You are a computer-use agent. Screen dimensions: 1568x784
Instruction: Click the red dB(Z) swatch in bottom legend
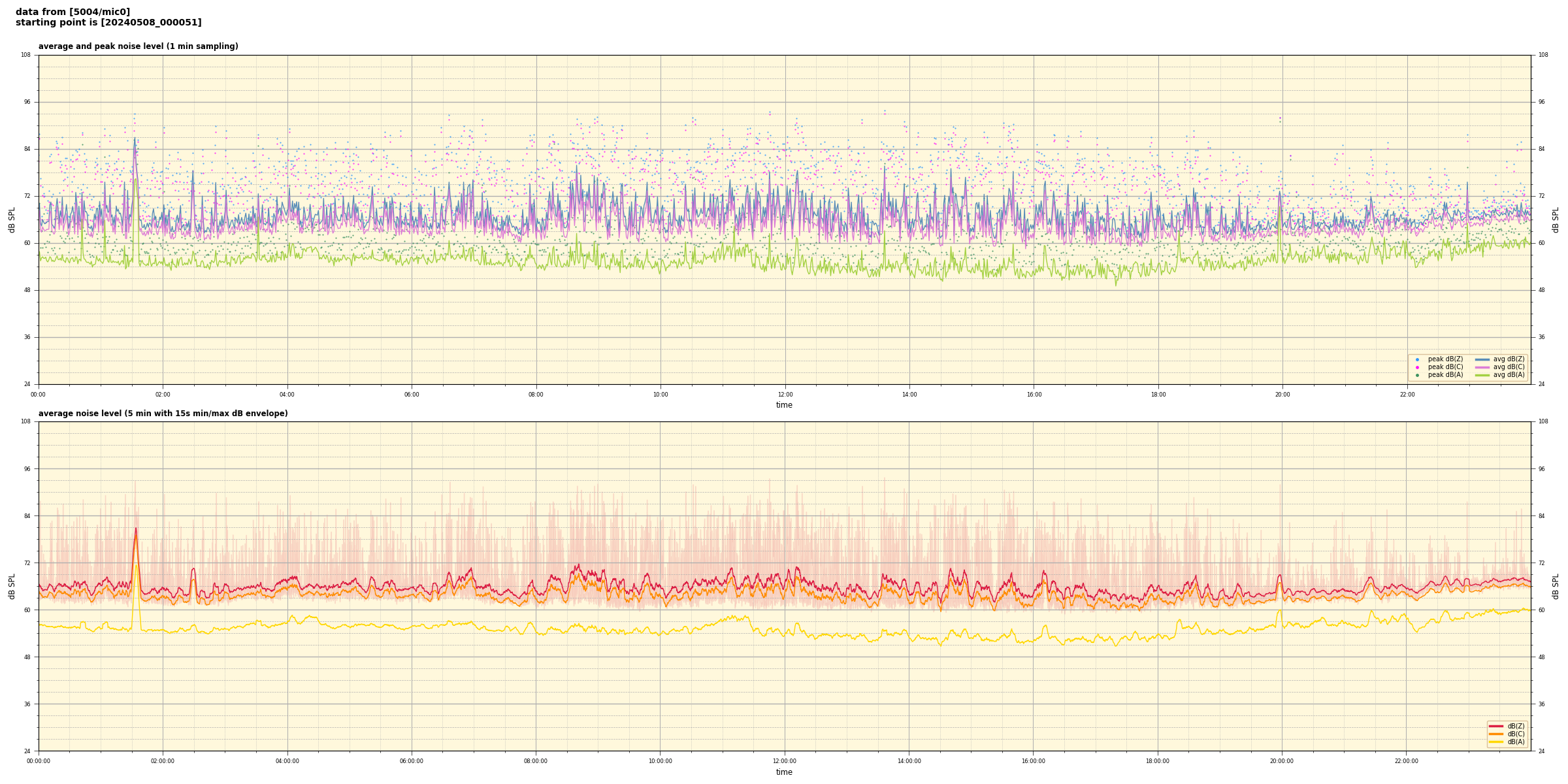click(1496, 726)
